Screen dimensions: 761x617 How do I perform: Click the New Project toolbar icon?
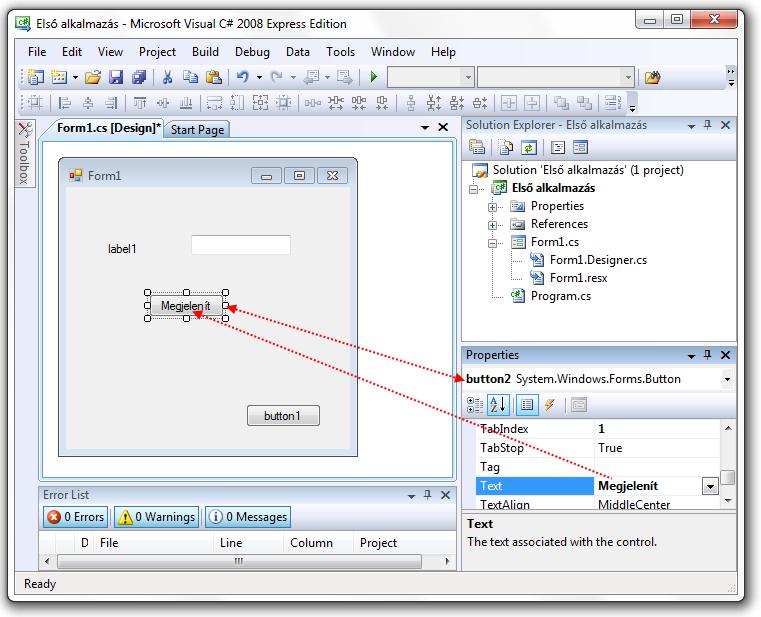(35, 77)
